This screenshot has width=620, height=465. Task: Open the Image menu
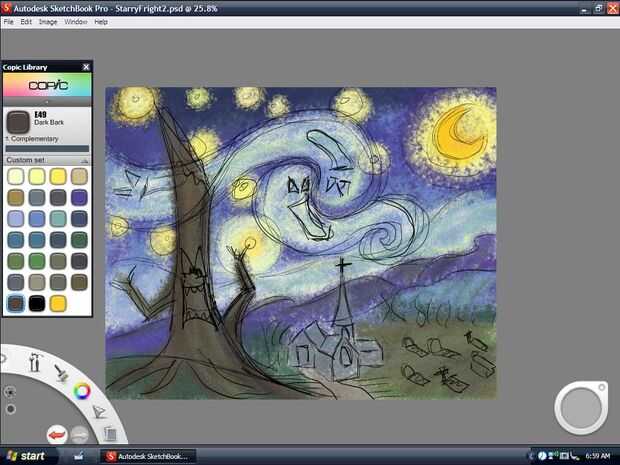[x=48, y=22]
